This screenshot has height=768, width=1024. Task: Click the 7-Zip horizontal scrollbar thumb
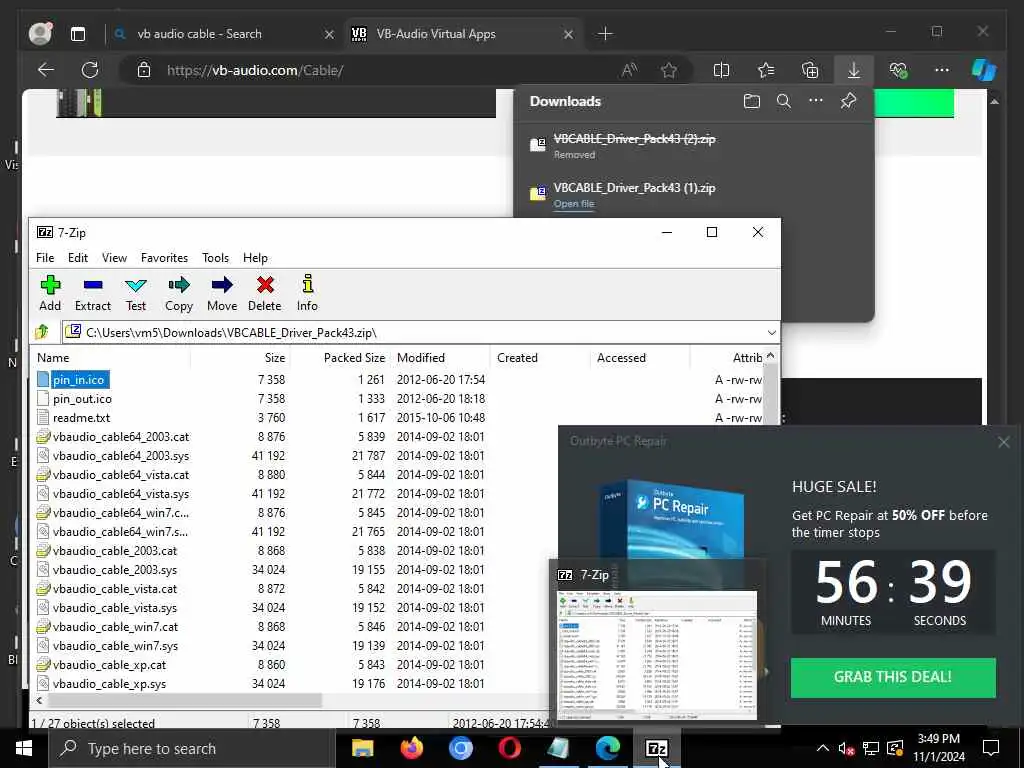tap(185, 700)
